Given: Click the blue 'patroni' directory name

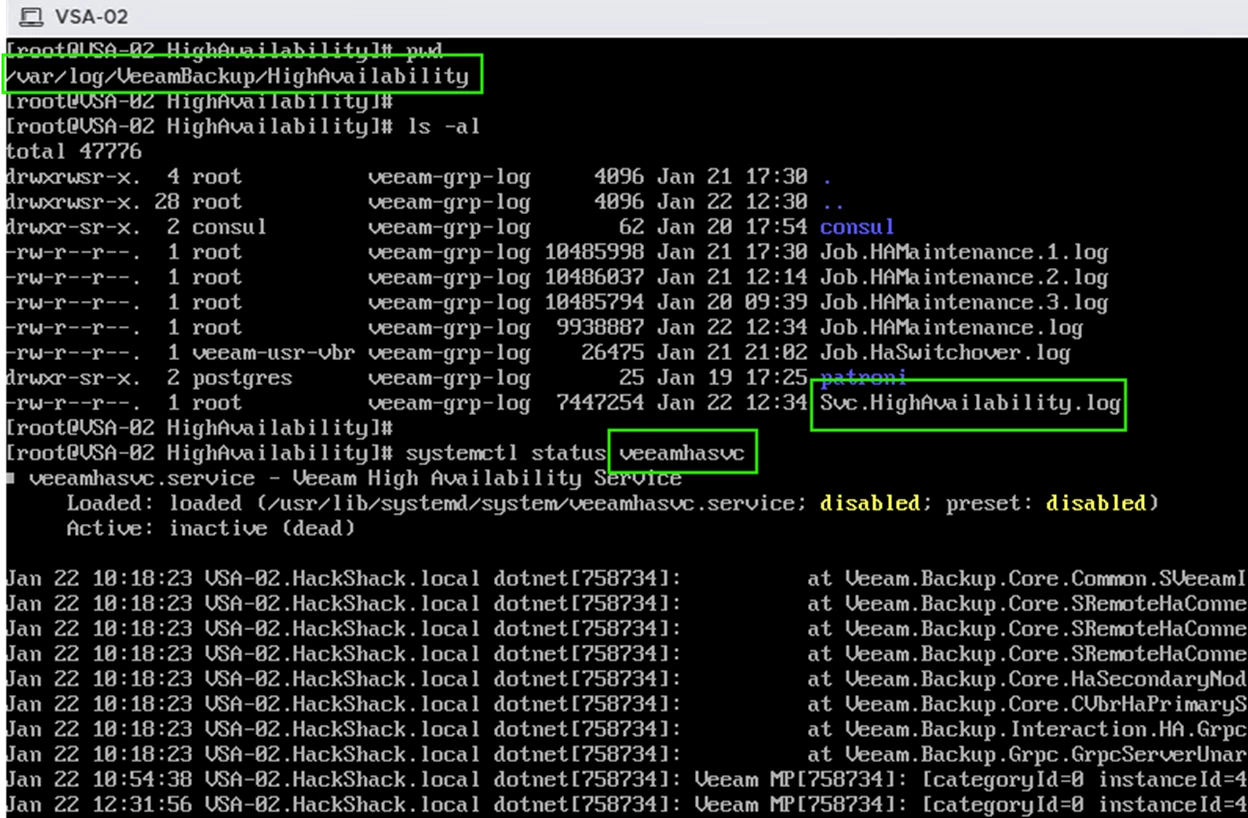Looking at the screenshot, I should 863,378.
